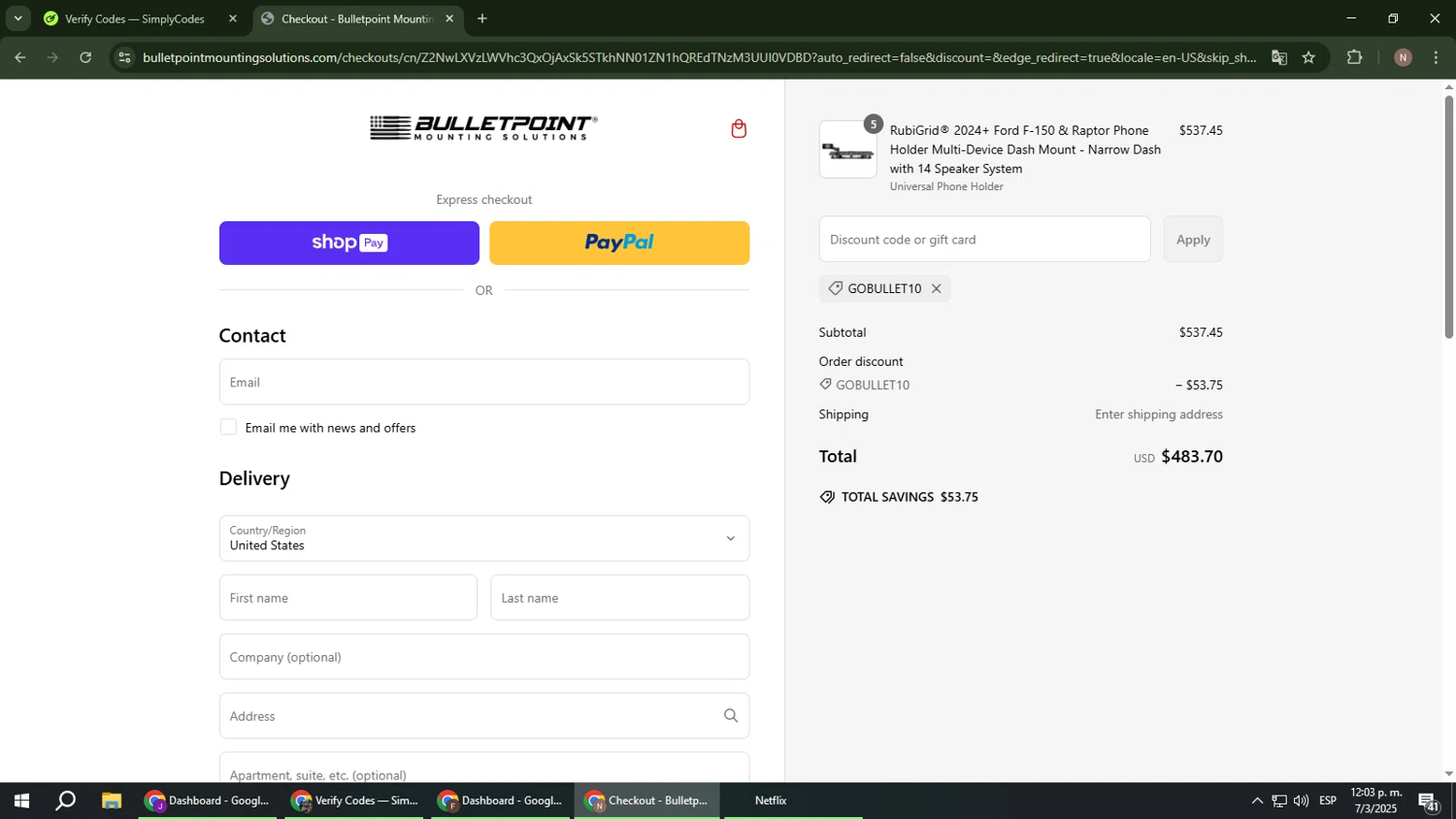
Task: Close the Checkout Bulletpoint tab
Action: pos(449,18)
